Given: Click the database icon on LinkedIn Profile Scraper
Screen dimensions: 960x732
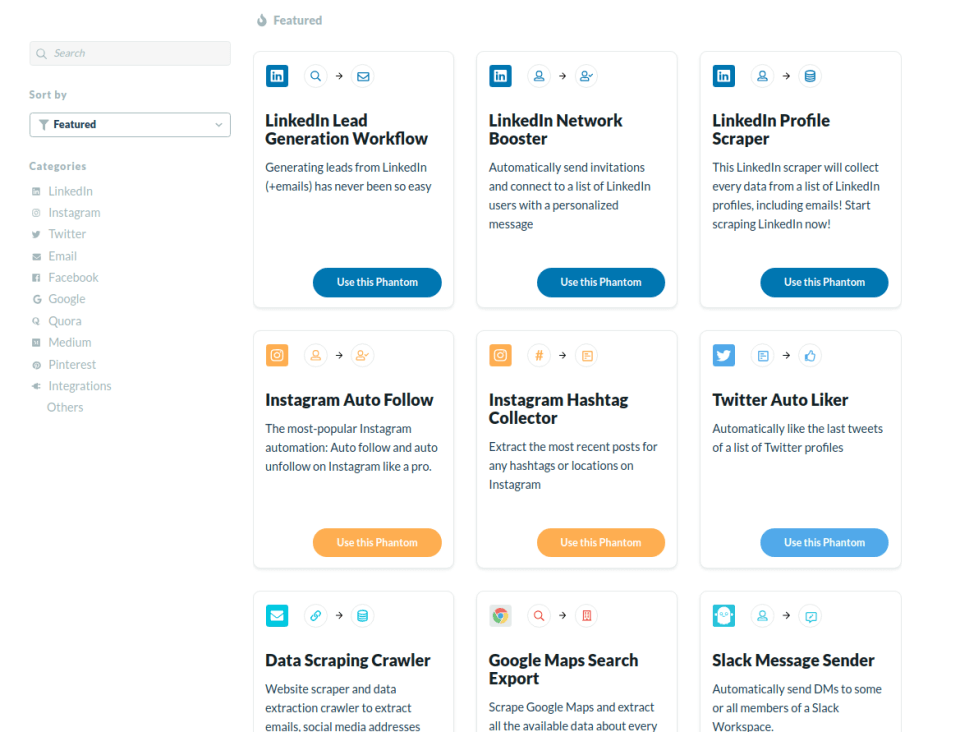Looking at the screenshot, I should tap(810, 76).
